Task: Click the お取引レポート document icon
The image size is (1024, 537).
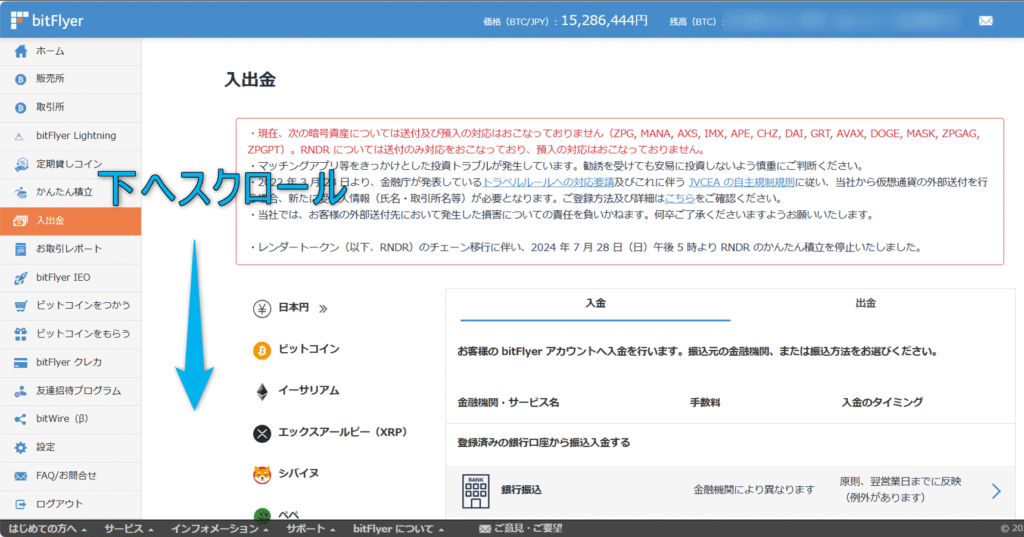Action: [x=21, y=249]
